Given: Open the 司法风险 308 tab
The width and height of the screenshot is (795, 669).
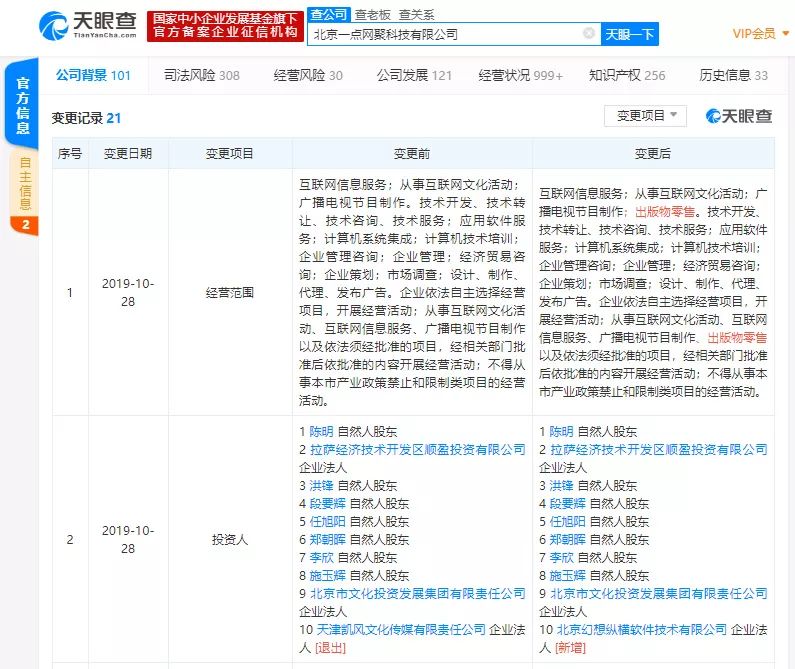Looking at the screenshot, I should pyautogui.click(x=201, y=75).
